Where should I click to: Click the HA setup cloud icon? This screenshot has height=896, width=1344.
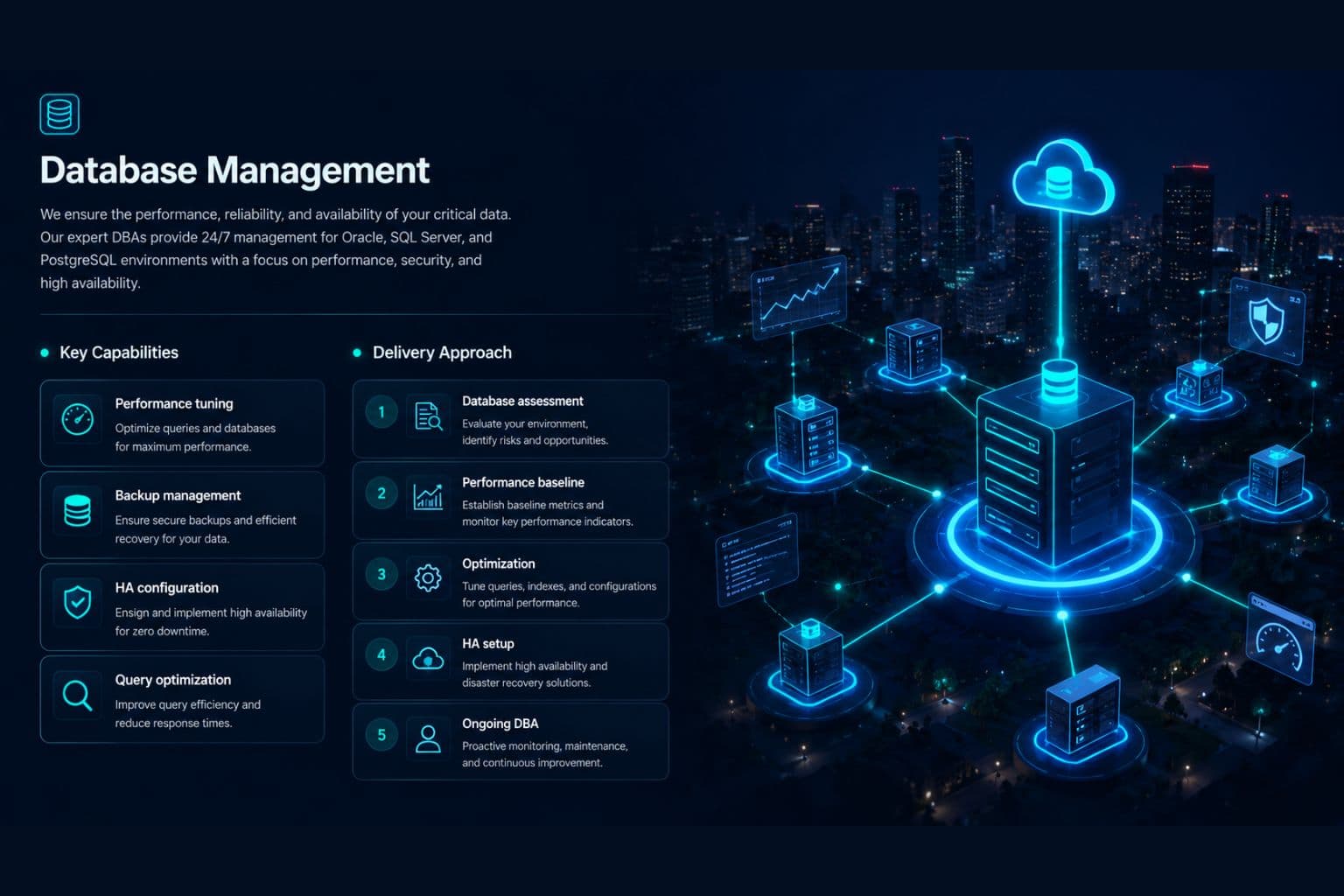click(428, 658)
